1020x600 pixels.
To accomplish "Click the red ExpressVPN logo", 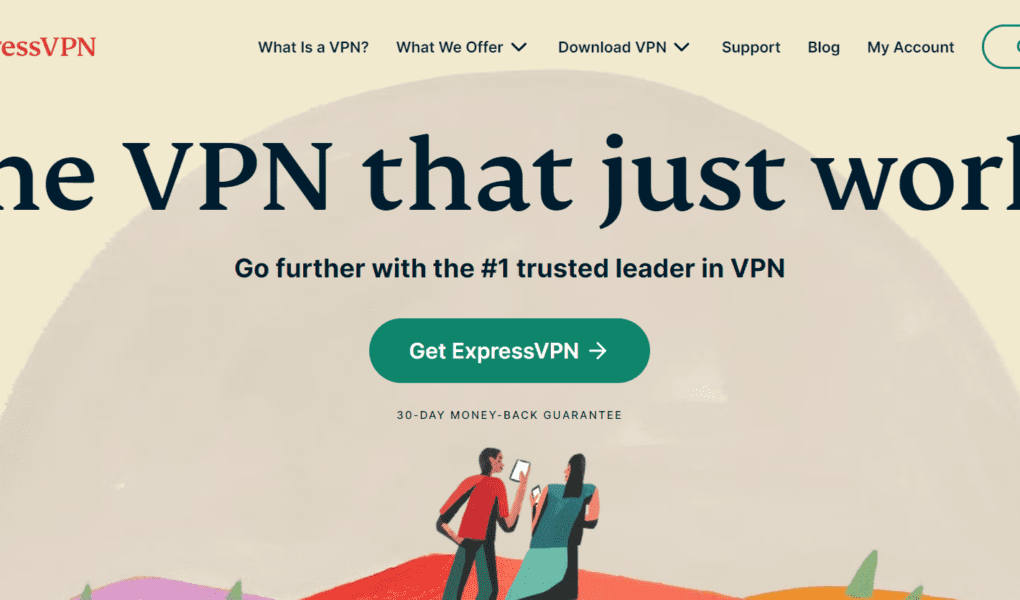I will [47, 47].
